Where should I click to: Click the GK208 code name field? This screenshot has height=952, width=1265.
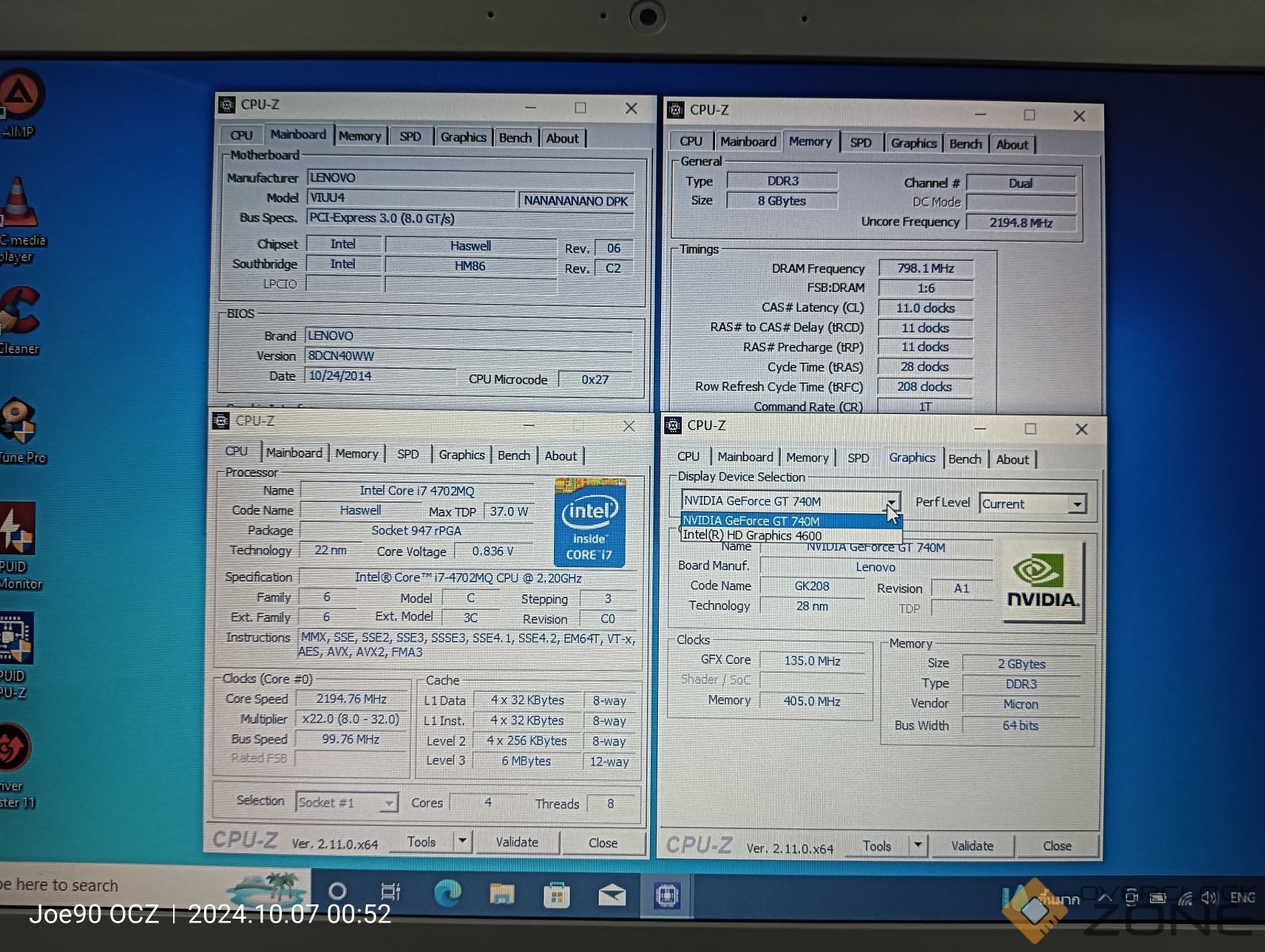coord(812,585)
